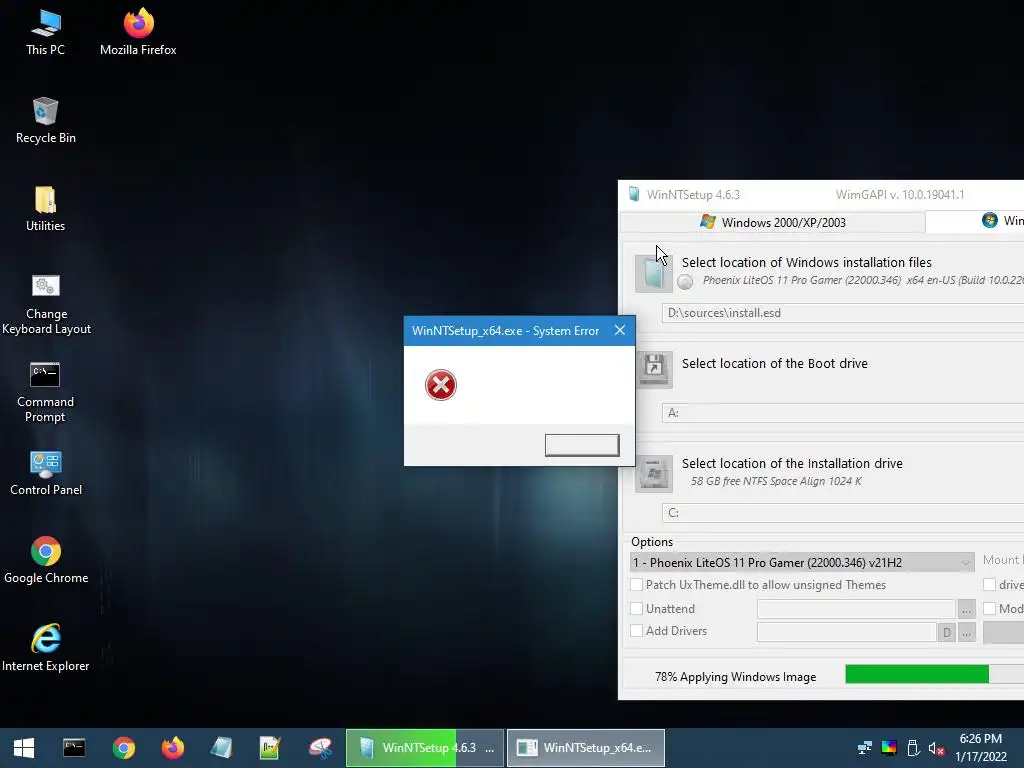Screen dimensions: 1024x768
Task: Click the muted volume tray icon
Action: 936,748
